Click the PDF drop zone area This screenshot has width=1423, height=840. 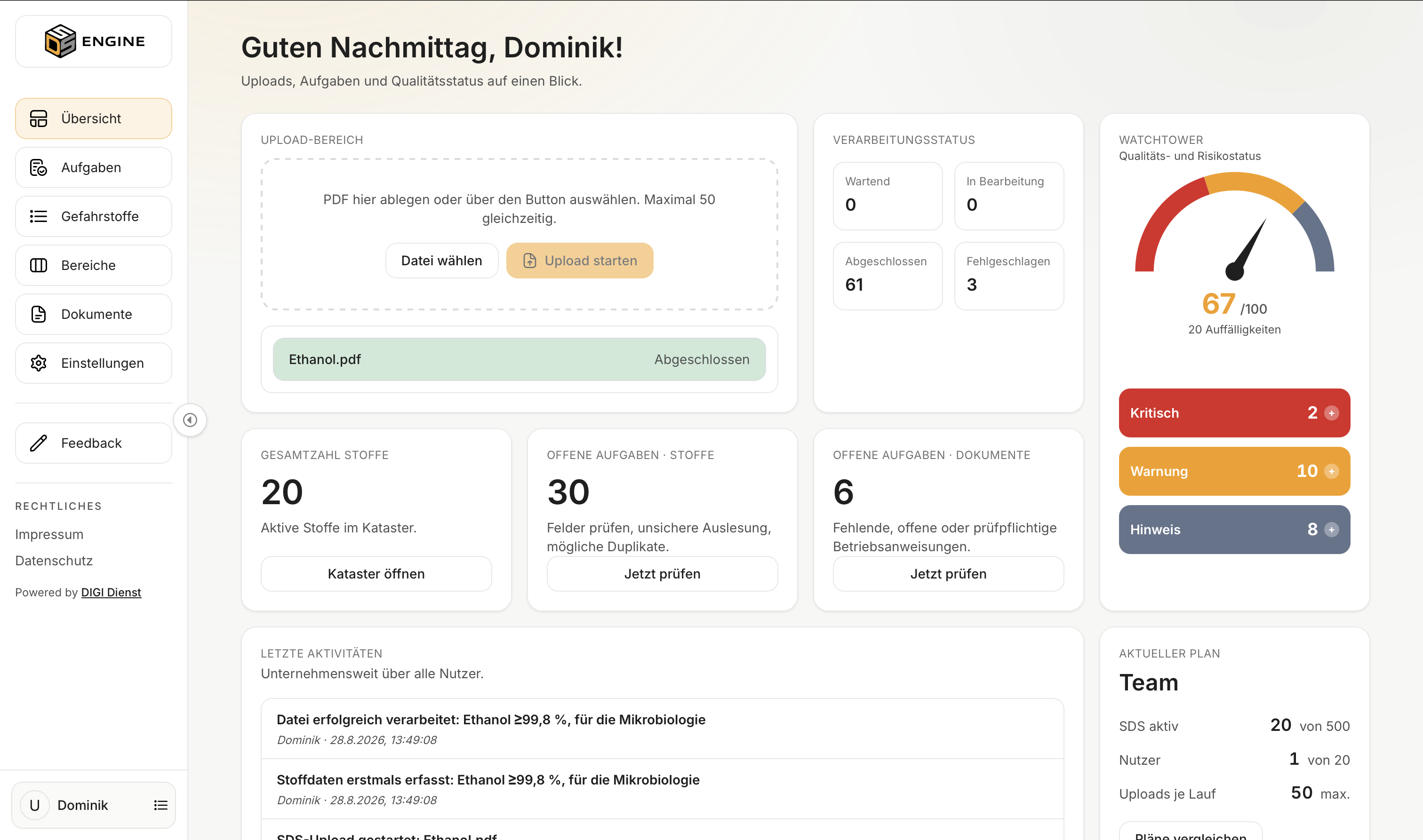click(519, 234)
